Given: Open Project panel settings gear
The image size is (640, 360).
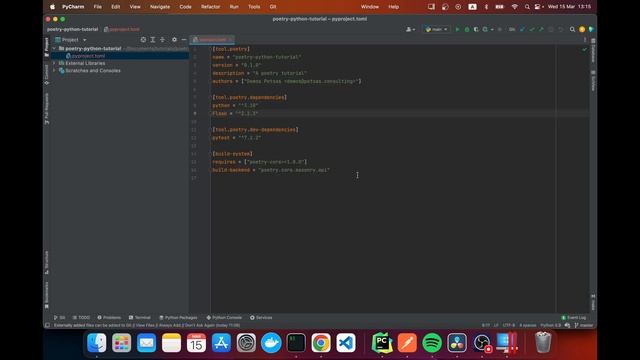Looking at the screenshot, I should 174,40.
